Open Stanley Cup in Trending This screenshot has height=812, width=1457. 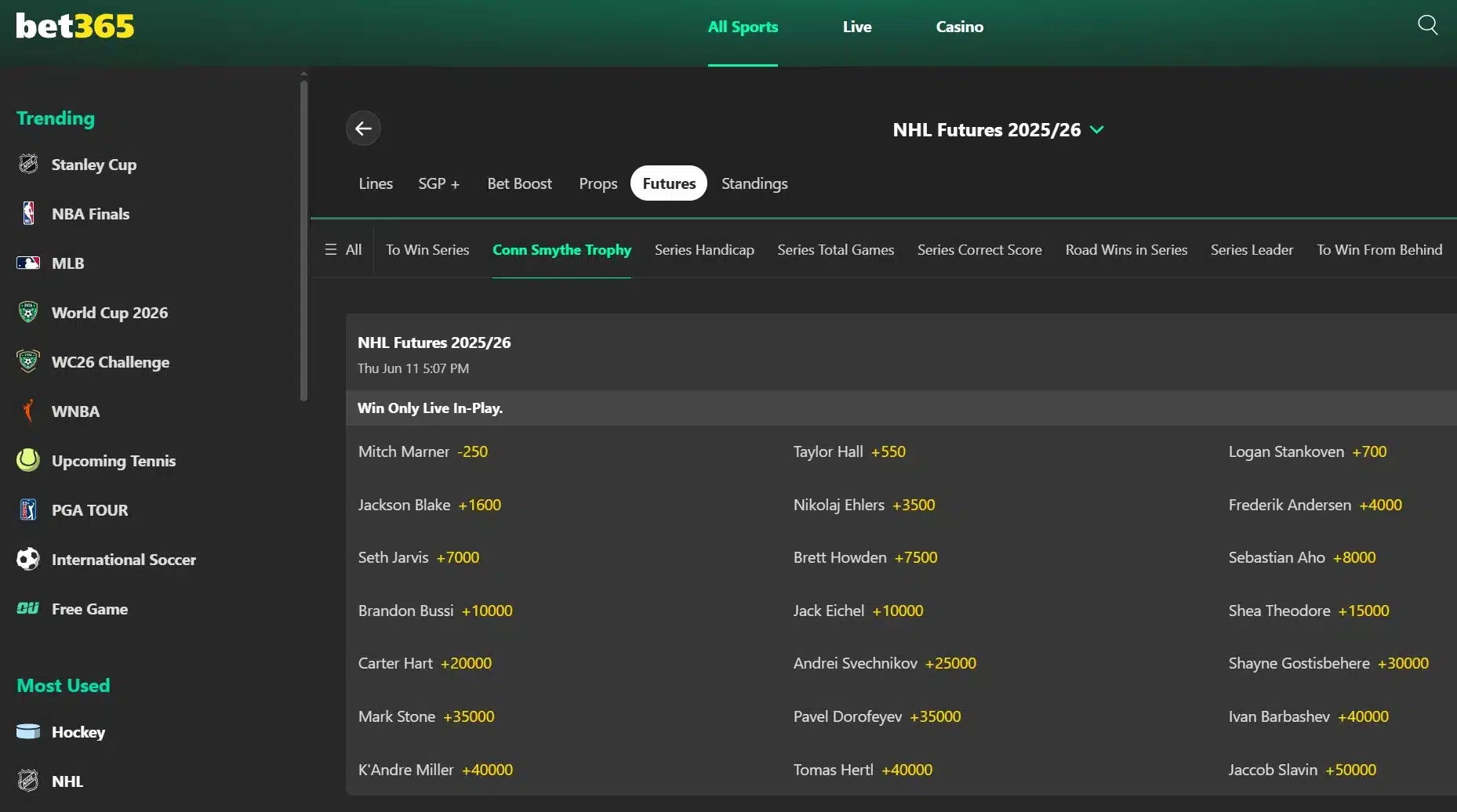94,165
